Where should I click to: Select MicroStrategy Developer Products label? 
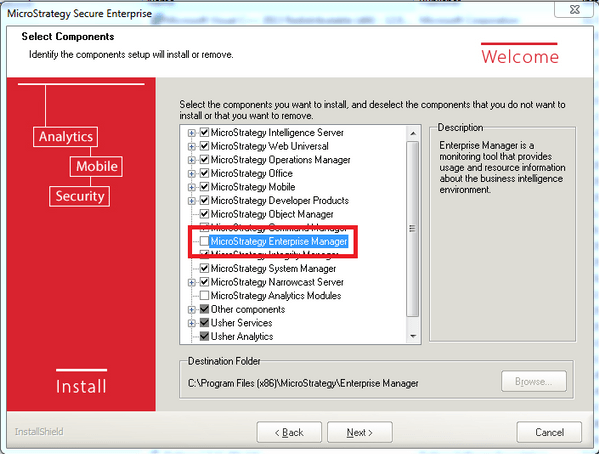click(280, 201)
